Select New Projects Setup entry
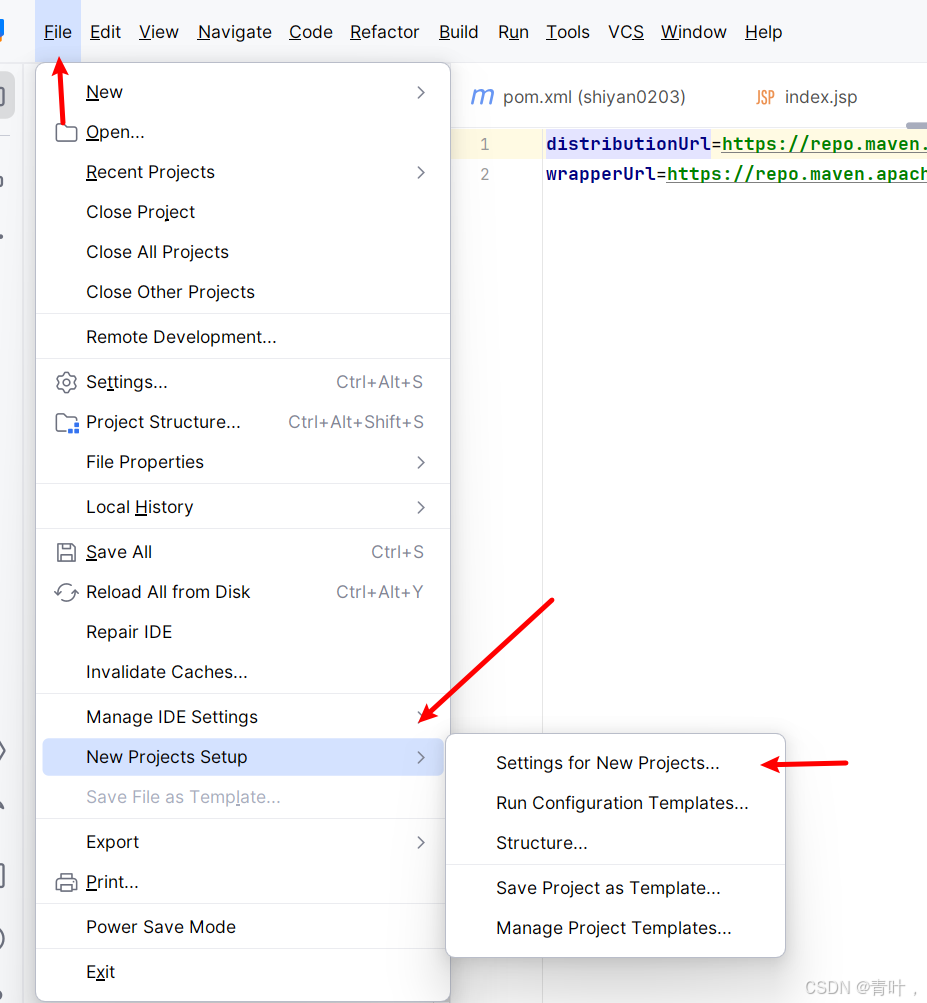The width and height of the screenshot is (927, 1003). 242,757
